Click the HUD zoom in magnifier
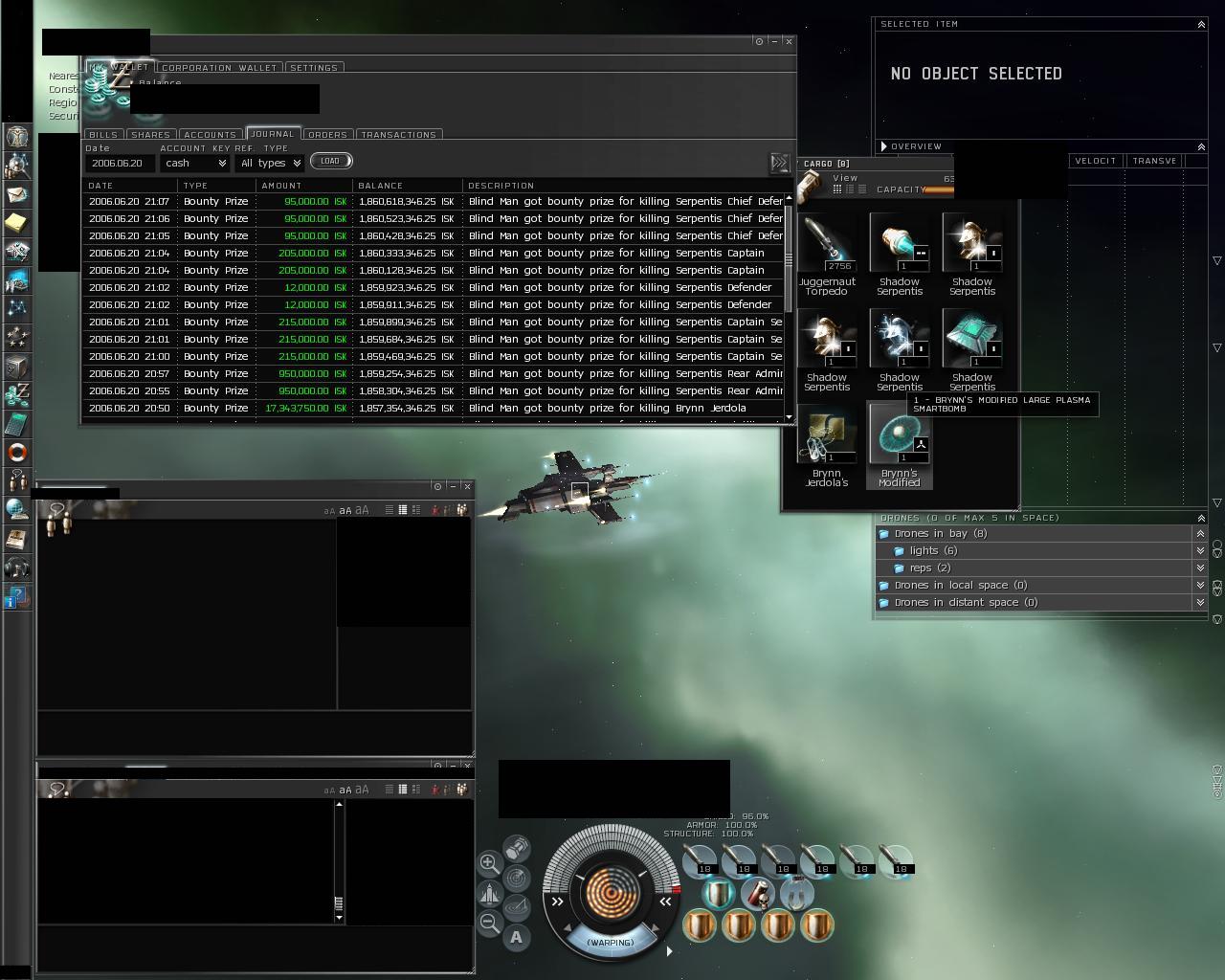This screenshot has height=980, width=1225. [x=488, y=862]
